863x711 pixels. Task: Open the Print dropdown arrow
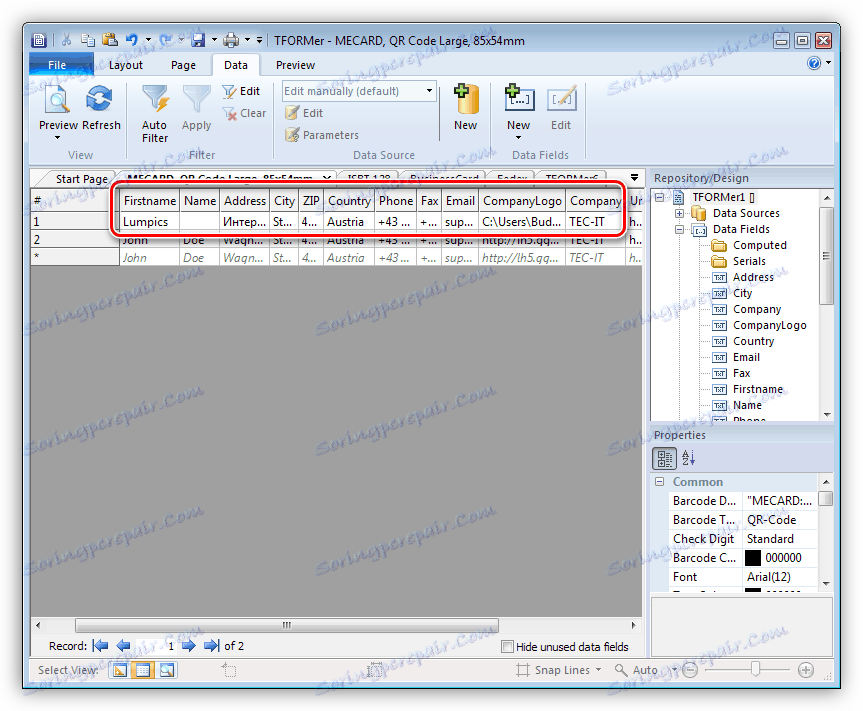[247, 40]
